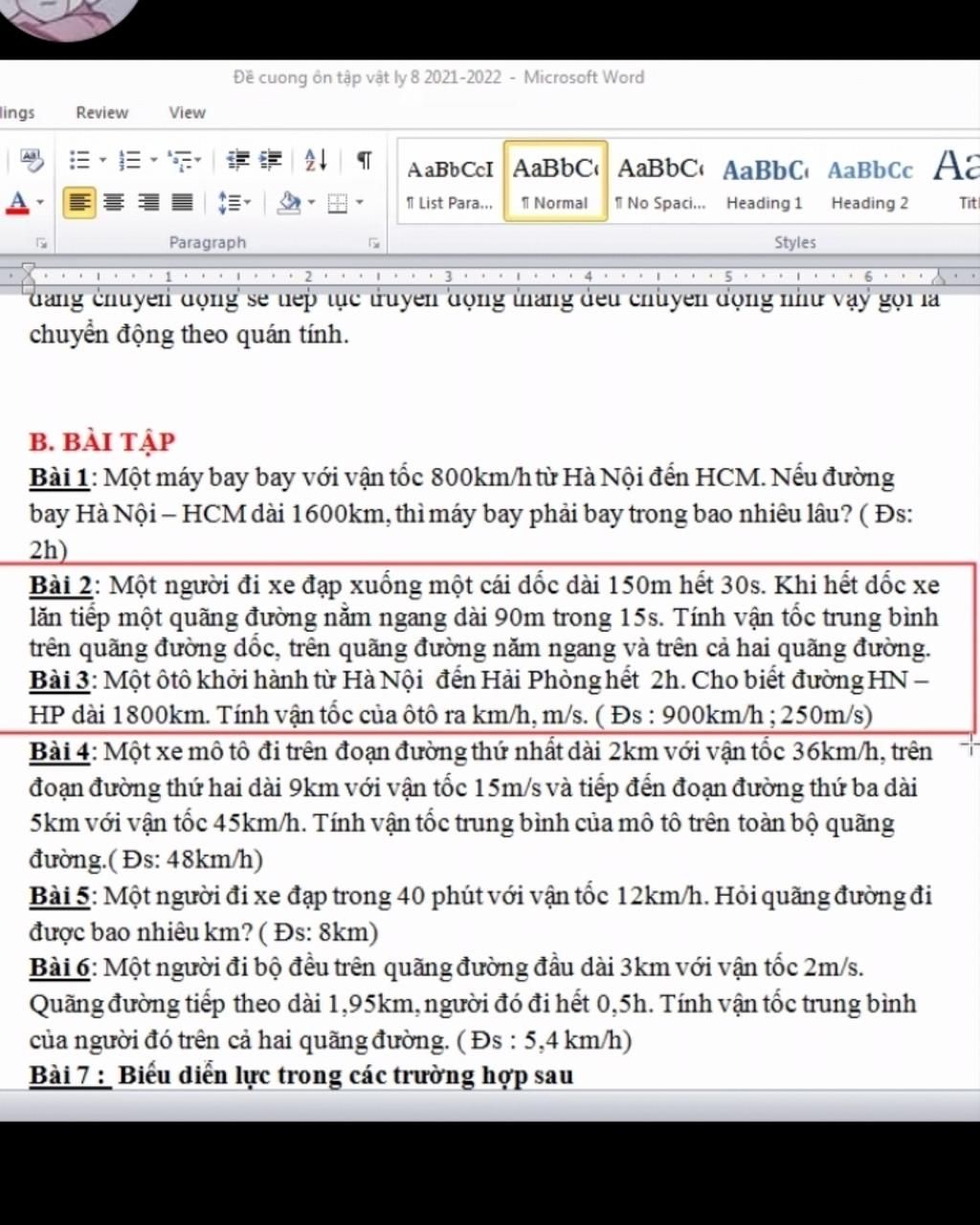Apply a numbered list
Image resolution: width=980 pixels, height=1225 pixels.
click(x=131, y=160)
